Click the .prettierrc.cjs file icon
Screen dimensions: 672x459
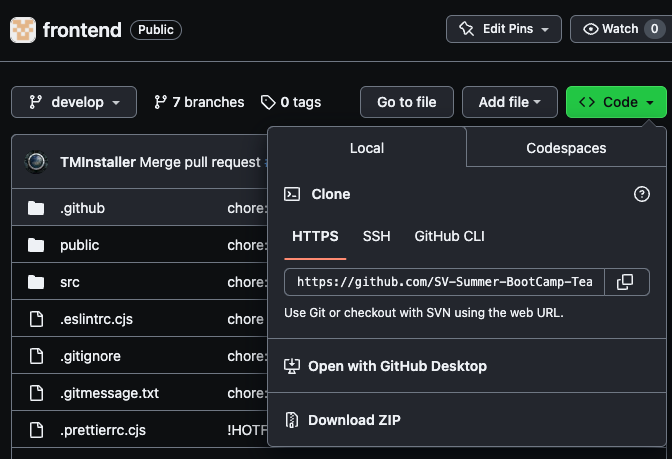(36, 430)
